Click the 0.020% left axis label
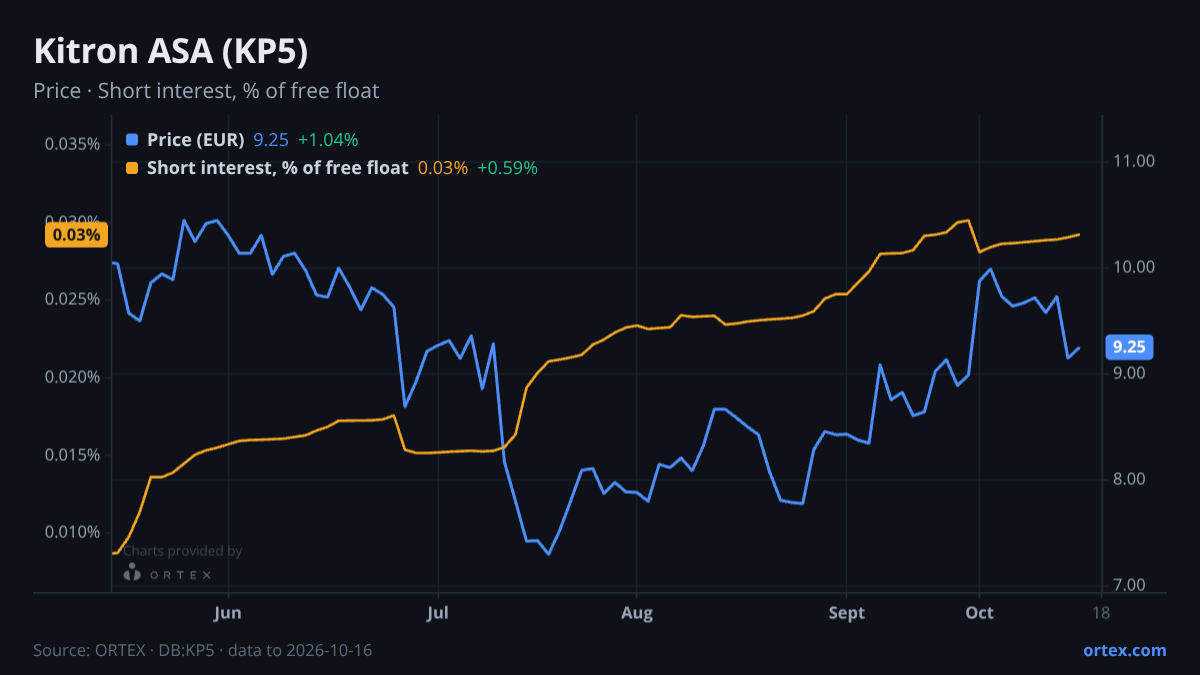Image resolution: width=1200 pixels, height=675 pixels. click(72, 377)
